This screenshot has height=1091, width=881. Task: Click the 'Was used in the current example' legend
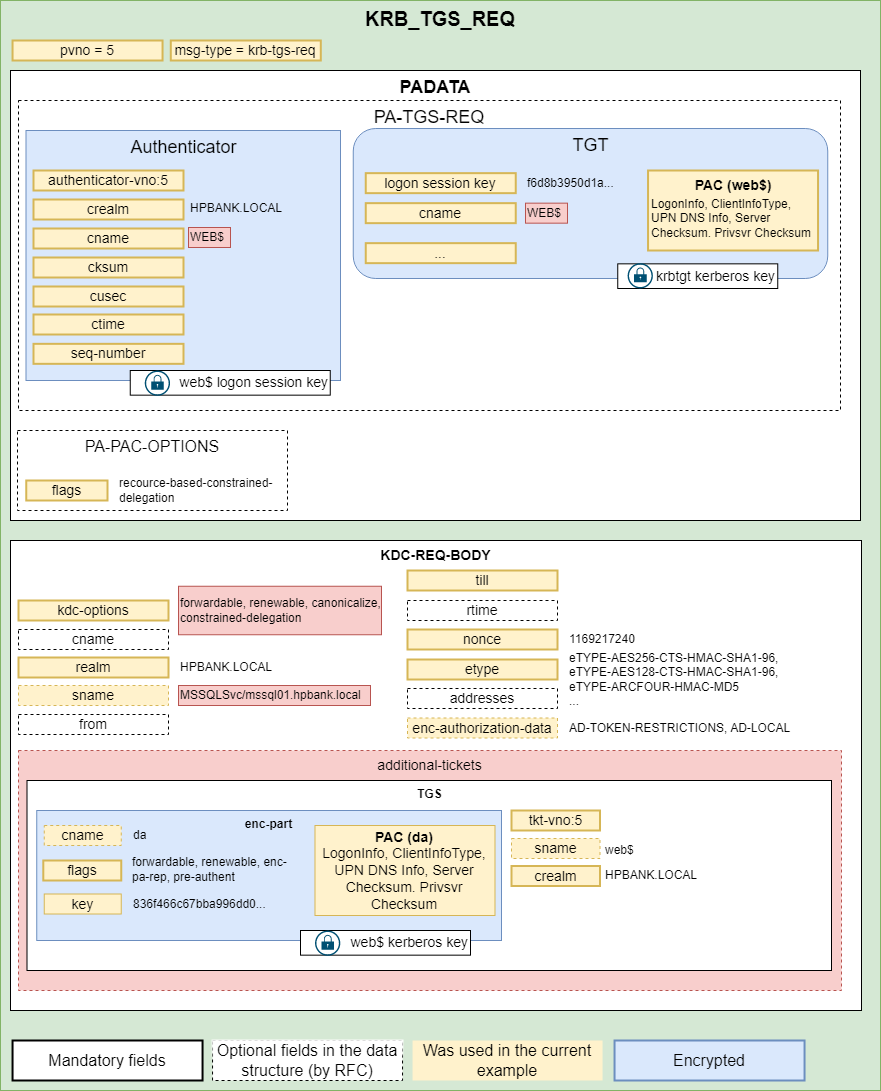click(507, 1060)
